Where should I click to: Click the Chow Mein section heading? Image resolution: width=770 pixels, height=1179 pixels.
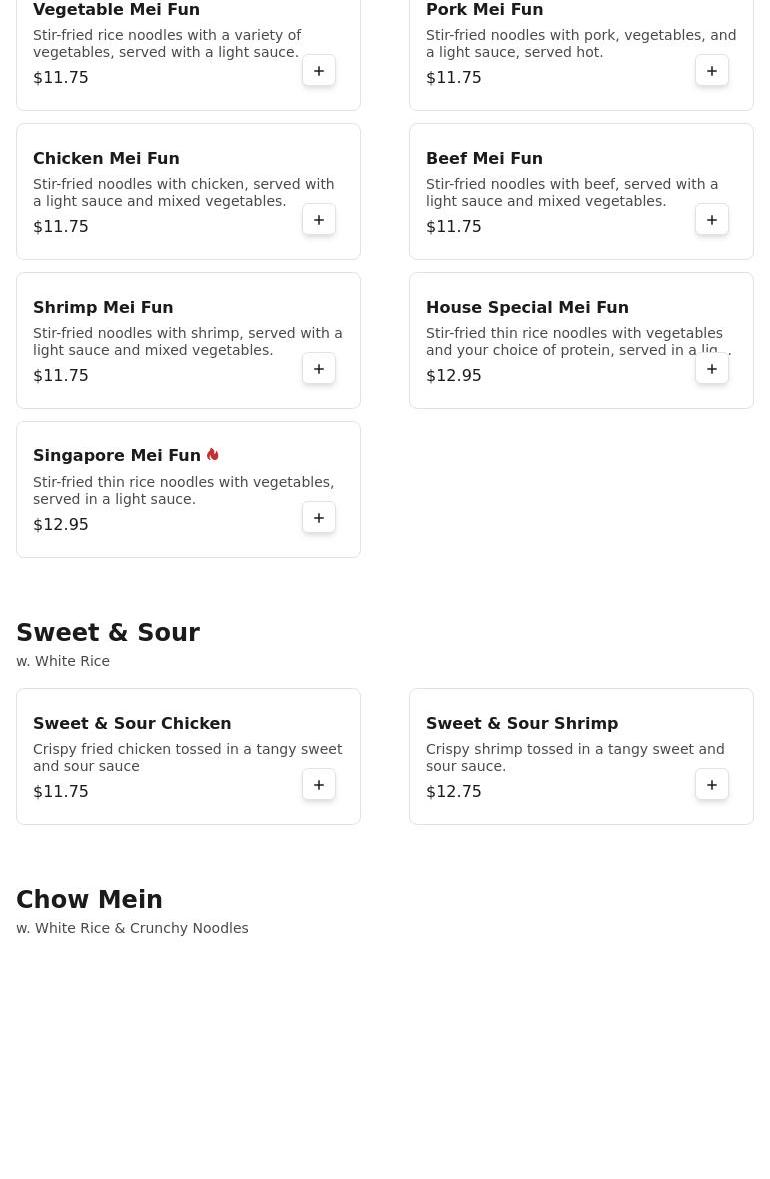pos(89,900)
